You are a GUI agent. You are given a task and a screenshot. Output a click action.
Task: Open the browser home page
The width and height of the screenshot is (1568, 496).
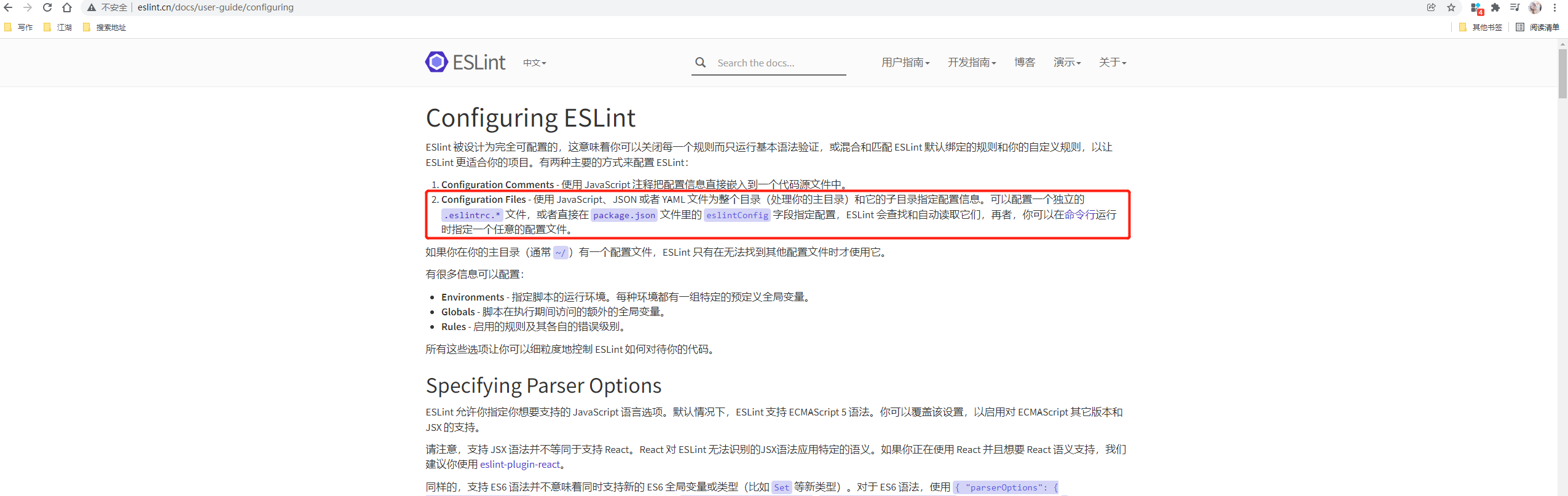(67, 7)
